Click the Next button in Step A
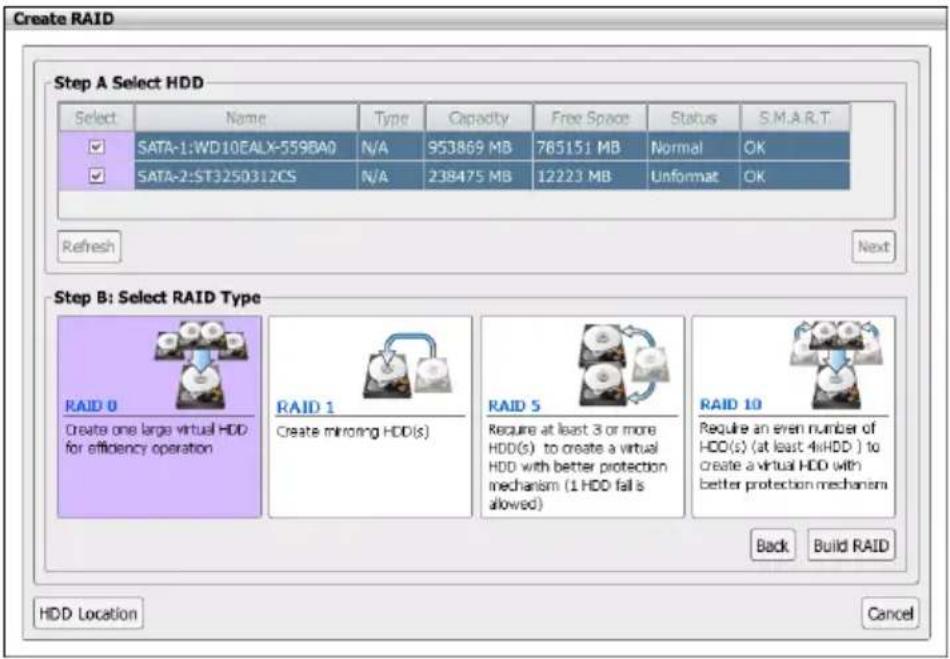 [873, 247]
